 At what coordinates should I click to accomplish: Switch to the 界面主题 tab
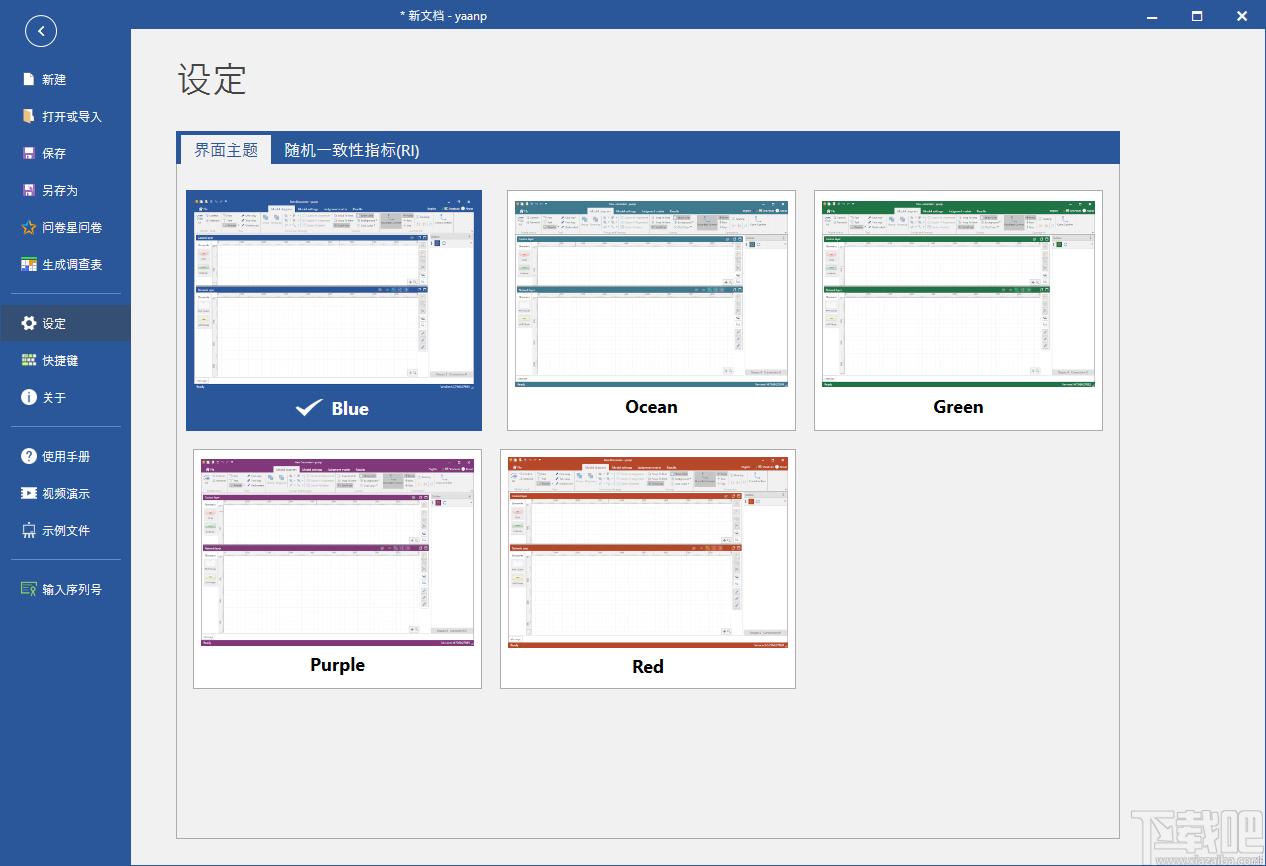coord(226,150)
